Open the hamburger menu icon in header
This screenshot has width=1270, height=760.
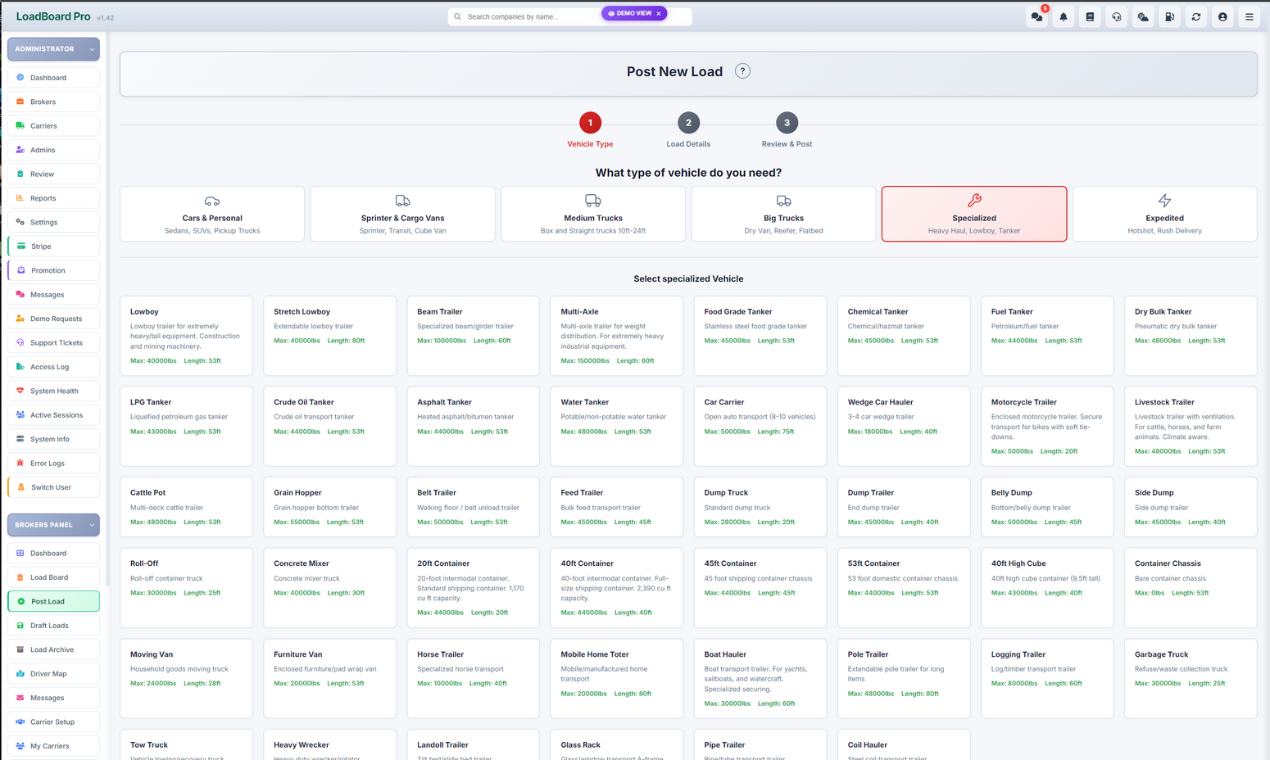point(1249,17)
